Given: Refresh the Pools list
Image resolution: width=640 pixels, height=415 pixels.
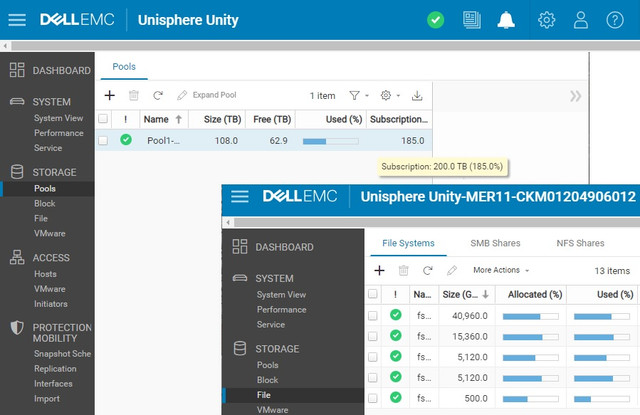Looking at the screenshot, I should [x=158, y=95].
